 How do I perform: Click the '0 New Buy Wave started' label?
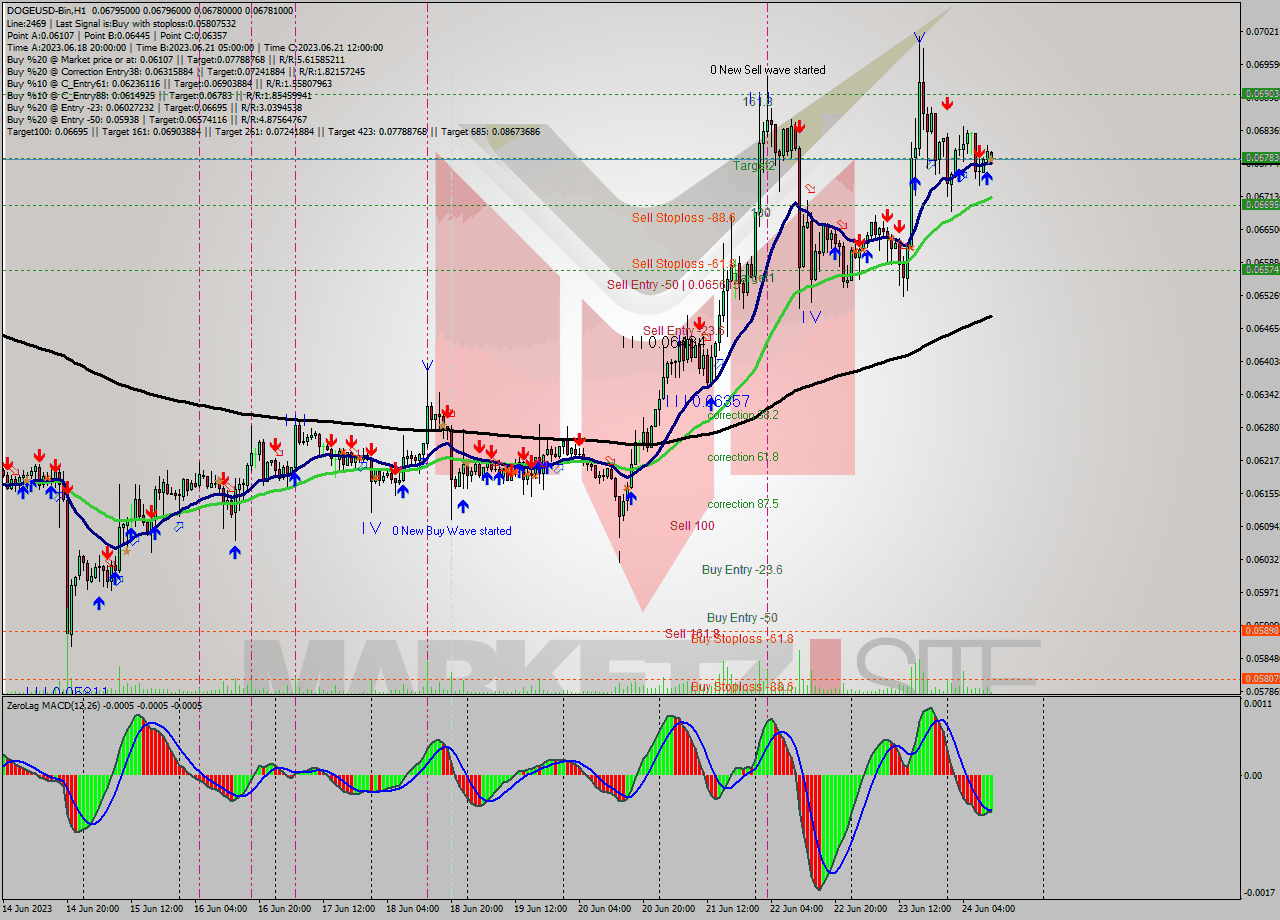452,530
